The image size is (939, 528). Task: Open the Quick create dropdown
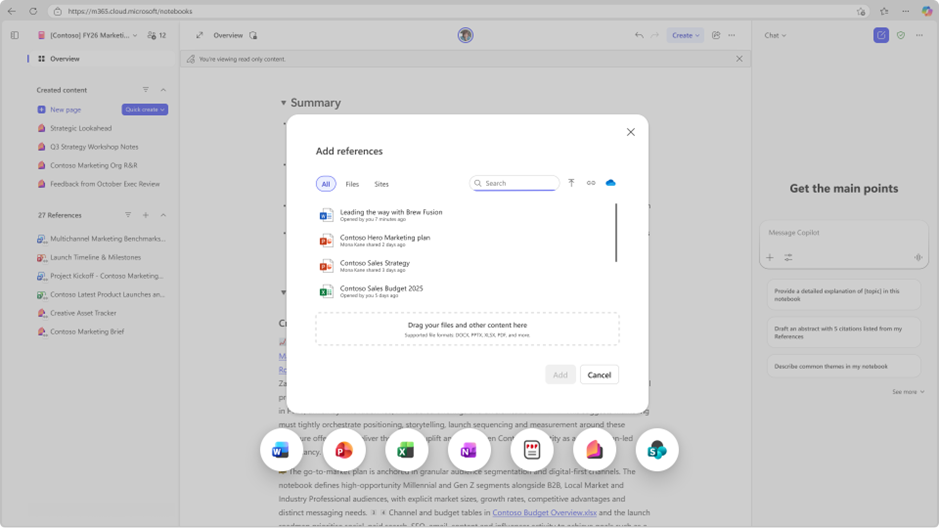145,110
